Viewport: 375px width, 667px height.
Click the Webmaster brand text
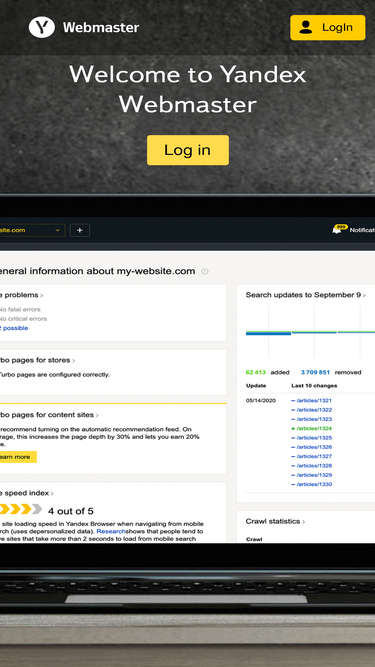coord(101,28)
